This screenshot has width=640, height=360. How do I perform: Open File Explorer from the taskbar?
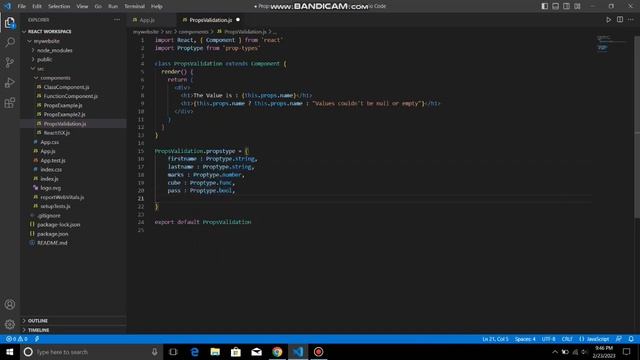pos(215,352)
